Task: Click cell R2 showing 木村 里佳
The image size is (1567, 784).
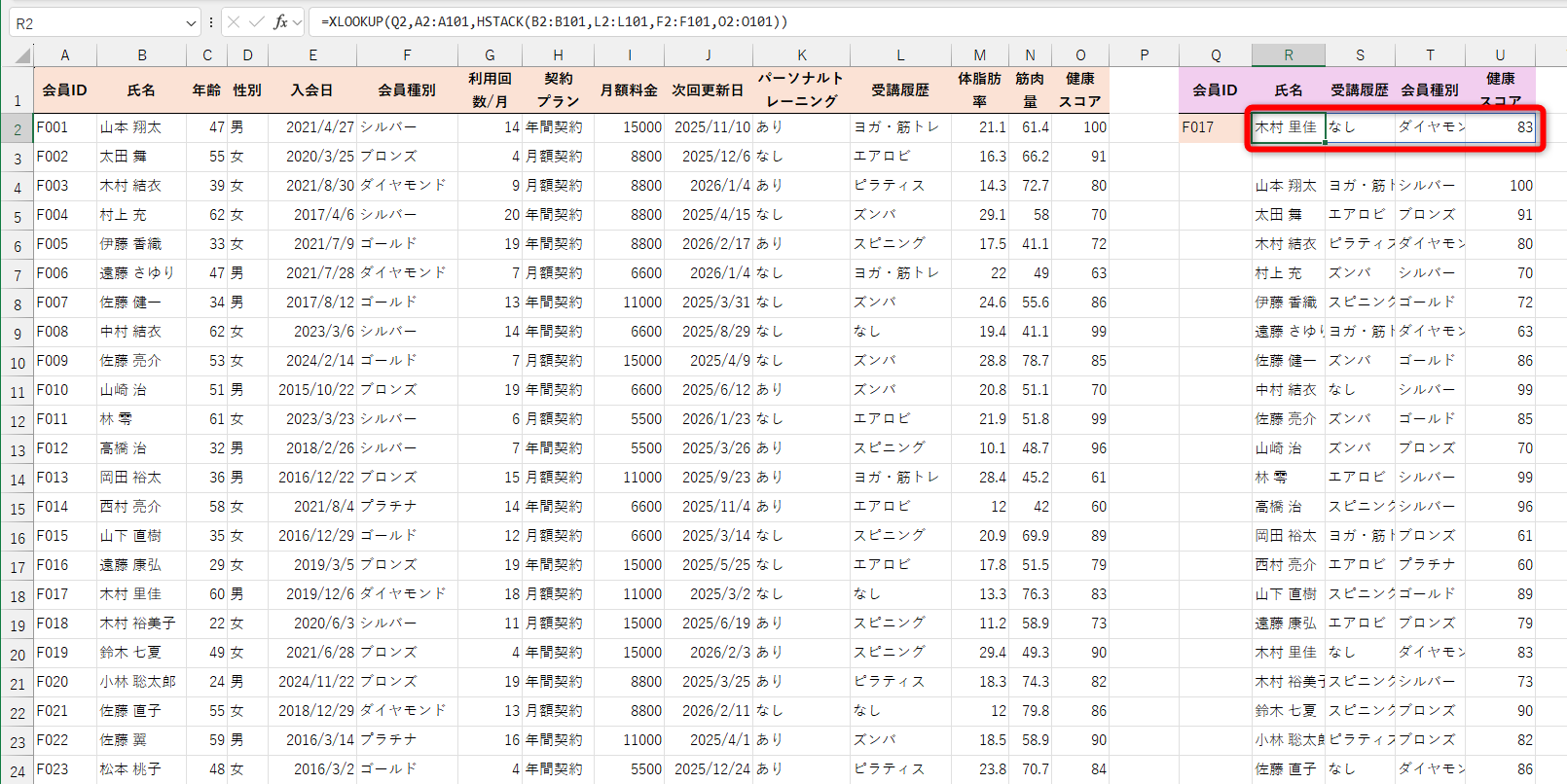Action: click(x=1289, y=127)
